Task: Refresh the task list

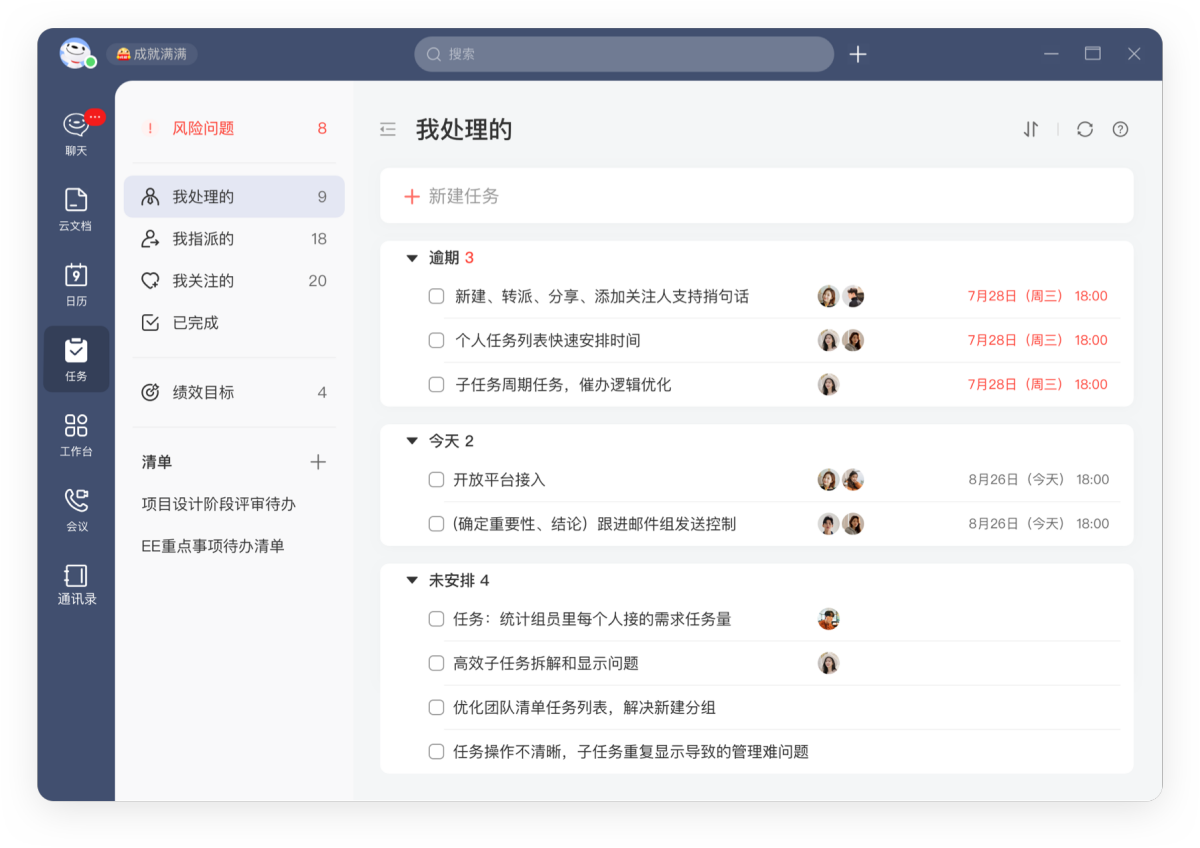Action: point(1084,129)
